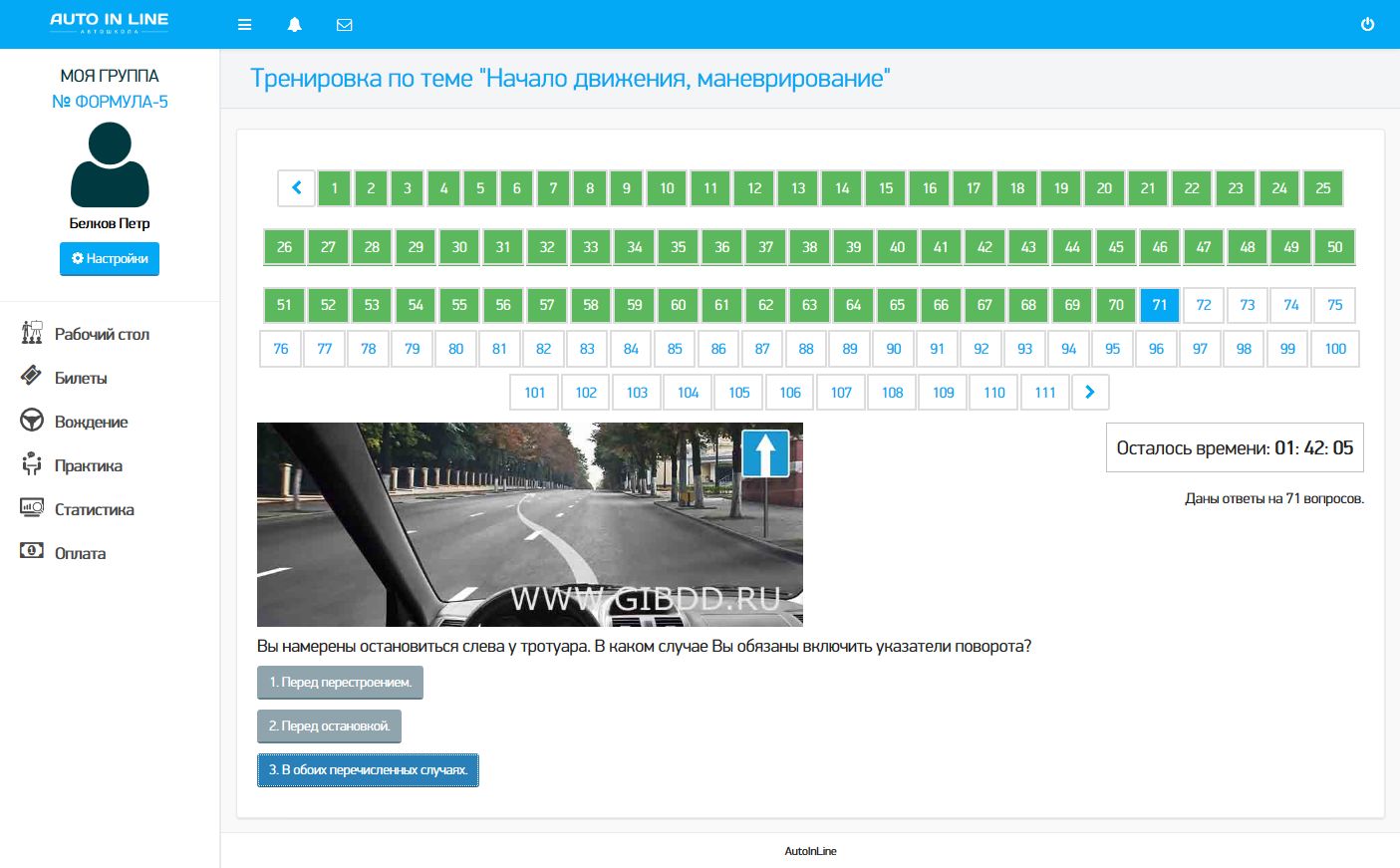This screenshot has height=868, width=1400.
Task: Jump to question 90
Action: tap(894, 349)
